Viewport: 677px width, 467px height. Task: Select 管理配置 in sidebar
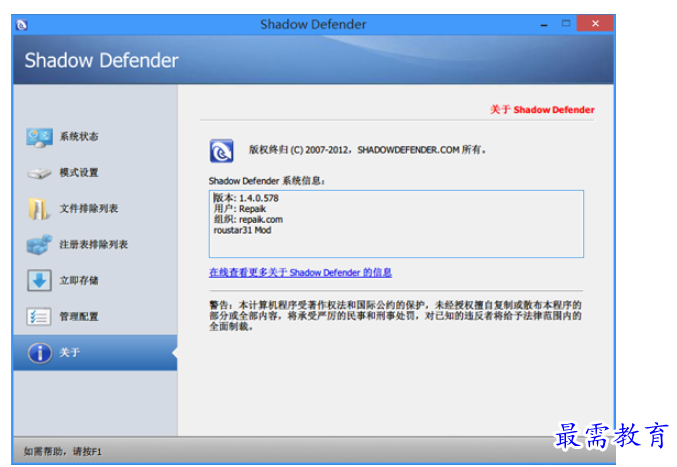[95, 316]
